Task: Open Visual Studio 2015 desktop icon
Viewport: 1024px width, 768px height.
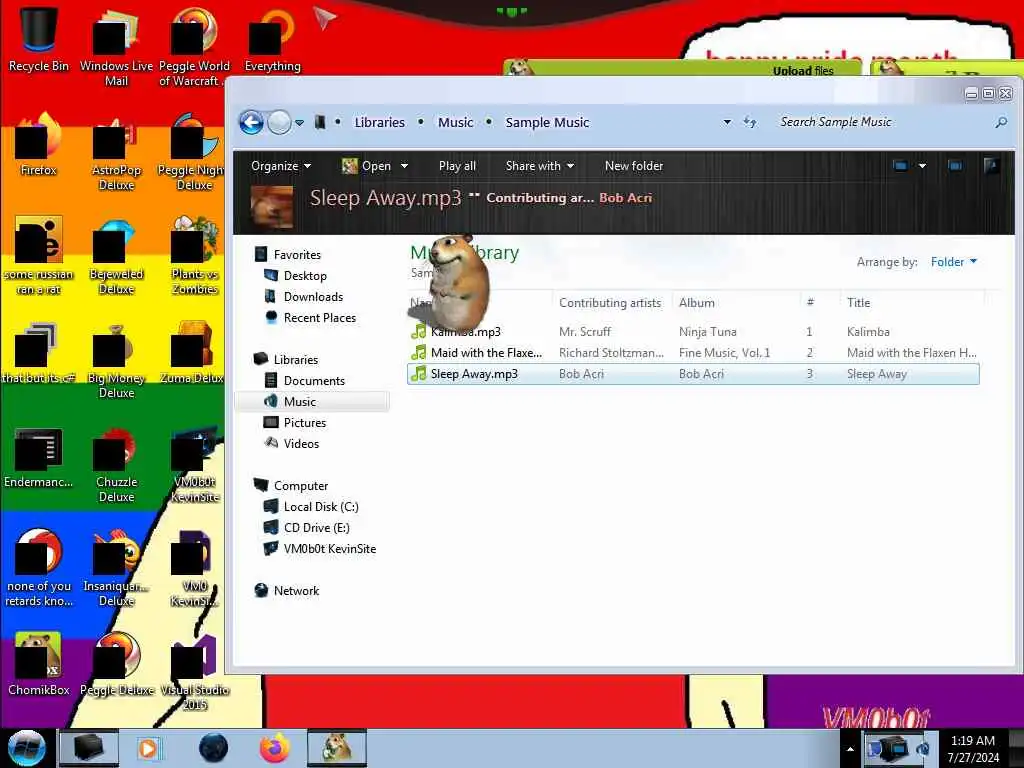Action: point(194,672)
